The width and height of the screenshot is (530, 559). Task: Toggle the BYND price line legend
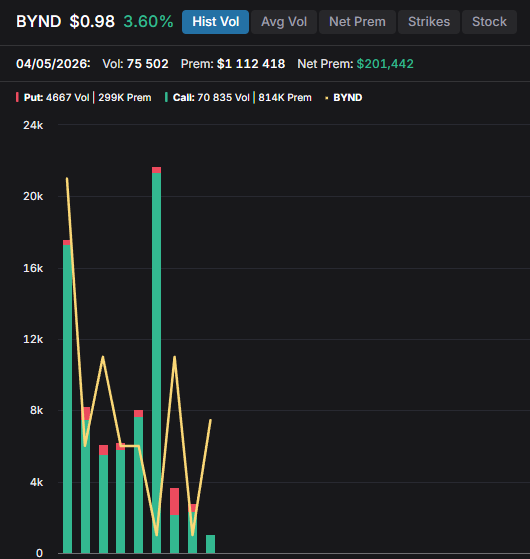tap(344, 97)
